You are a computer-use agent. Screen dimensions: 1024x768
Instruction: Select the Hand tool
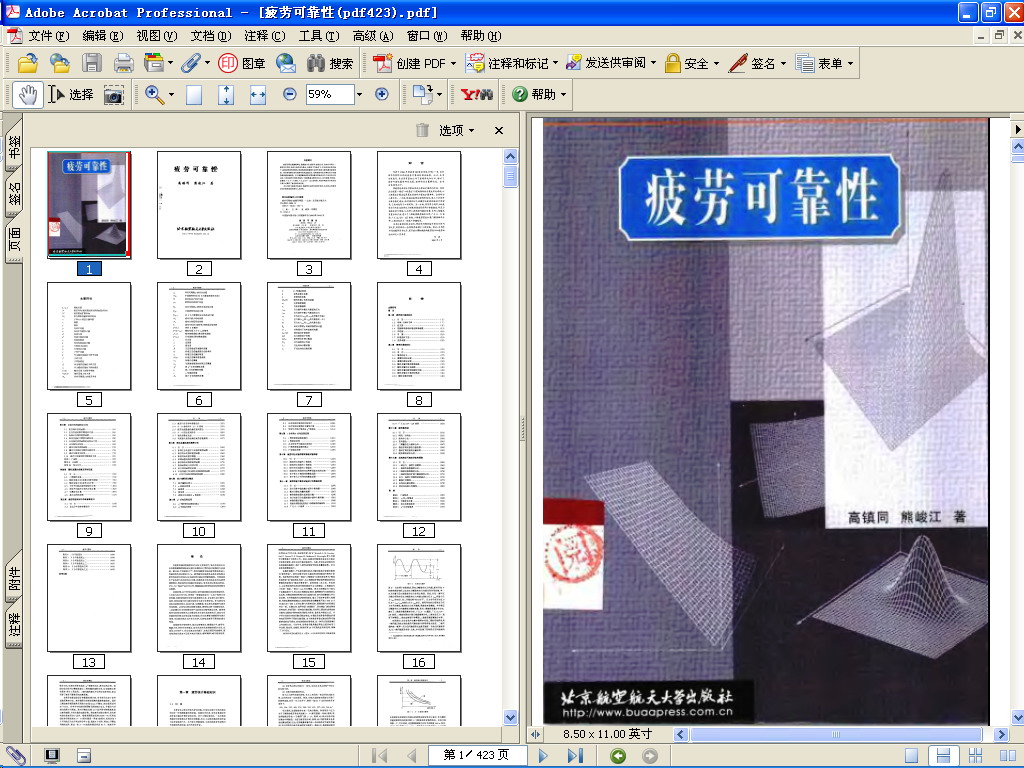click(x=28, y=93)
